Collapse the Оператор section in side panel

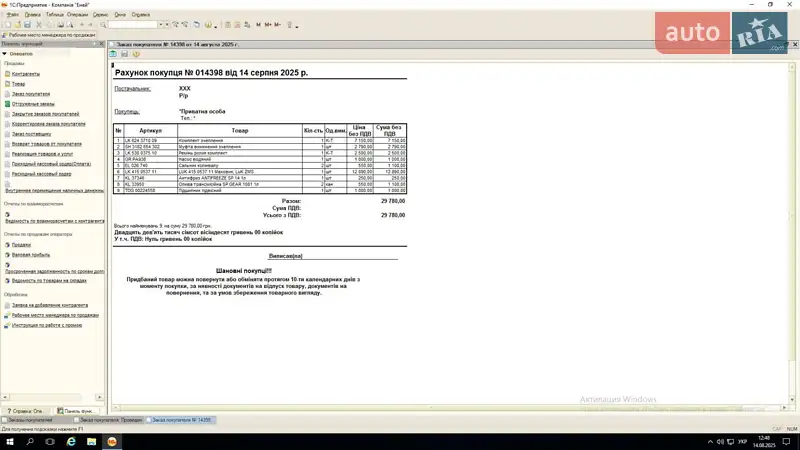(6, 53)
